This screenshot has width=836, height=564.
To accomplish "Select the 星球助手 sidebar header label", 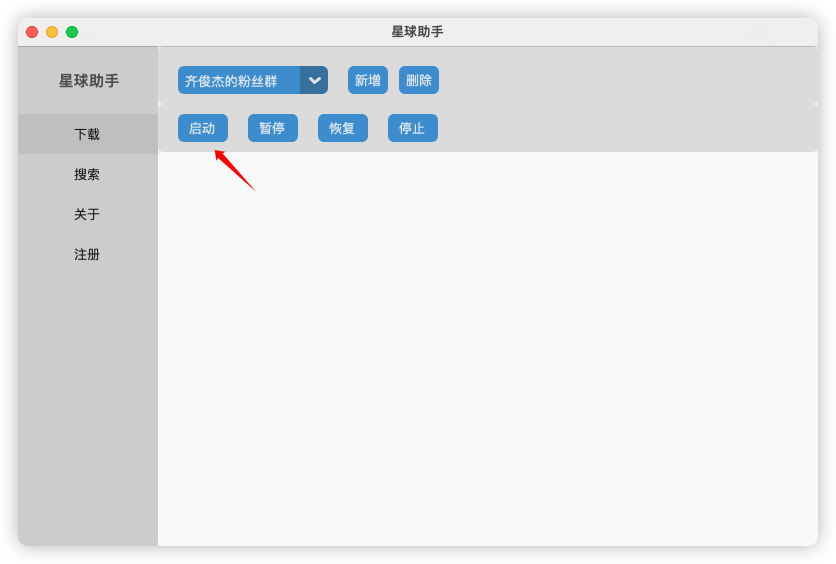I will tap(89, 80).
